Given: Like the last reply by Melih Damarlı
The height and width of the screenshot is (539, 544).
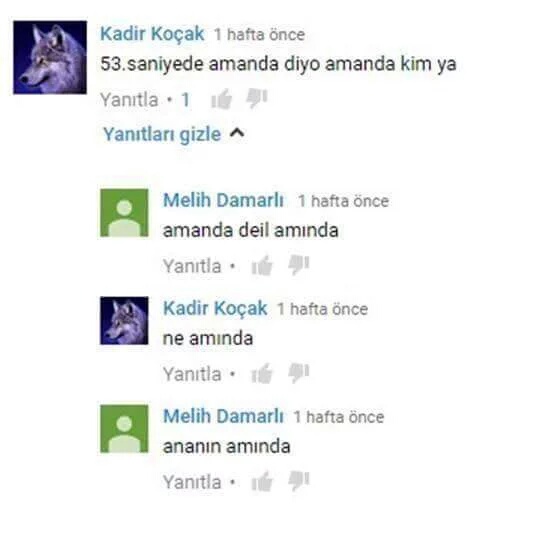Looking at the screenshot, I should coord(262,481).
